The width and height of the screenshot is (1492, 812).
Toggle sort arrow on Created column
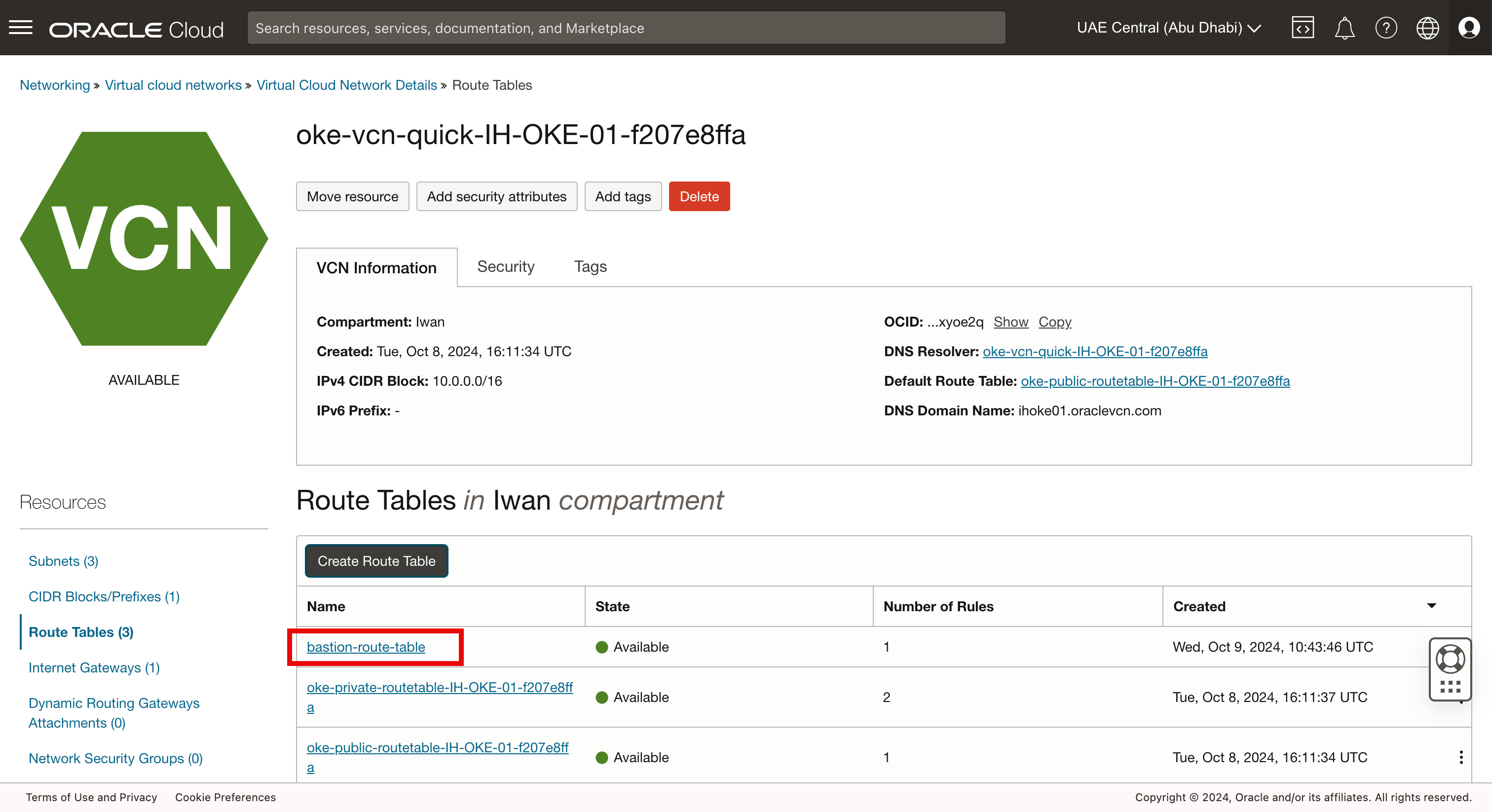click(1431, 606)
